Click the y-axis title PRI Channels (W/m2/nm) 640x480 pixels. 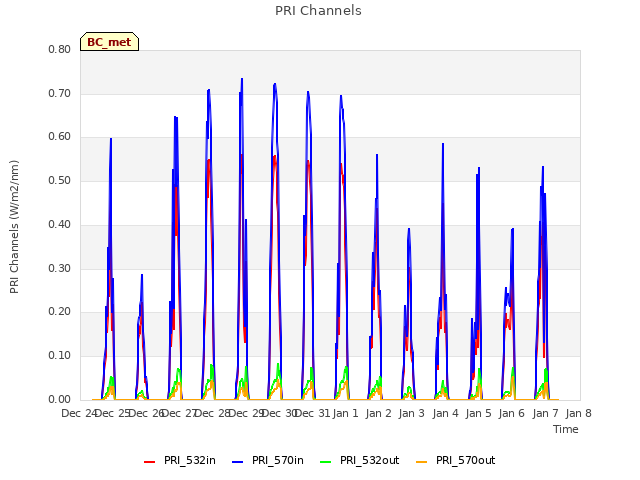click(14, 227)
